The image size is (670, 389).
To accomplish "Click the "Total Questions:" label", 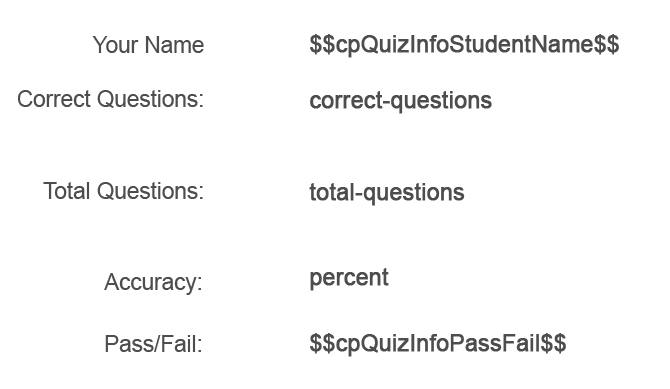I will (123, 191).
